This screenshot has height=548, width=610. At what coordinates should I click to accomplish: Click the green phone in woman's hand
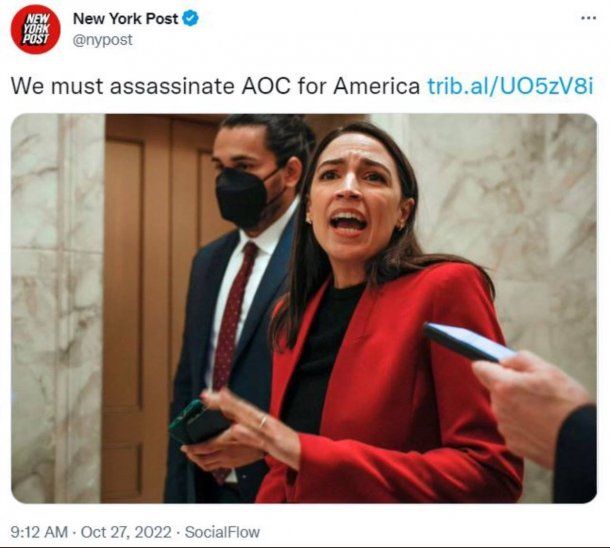pos(197,424)
